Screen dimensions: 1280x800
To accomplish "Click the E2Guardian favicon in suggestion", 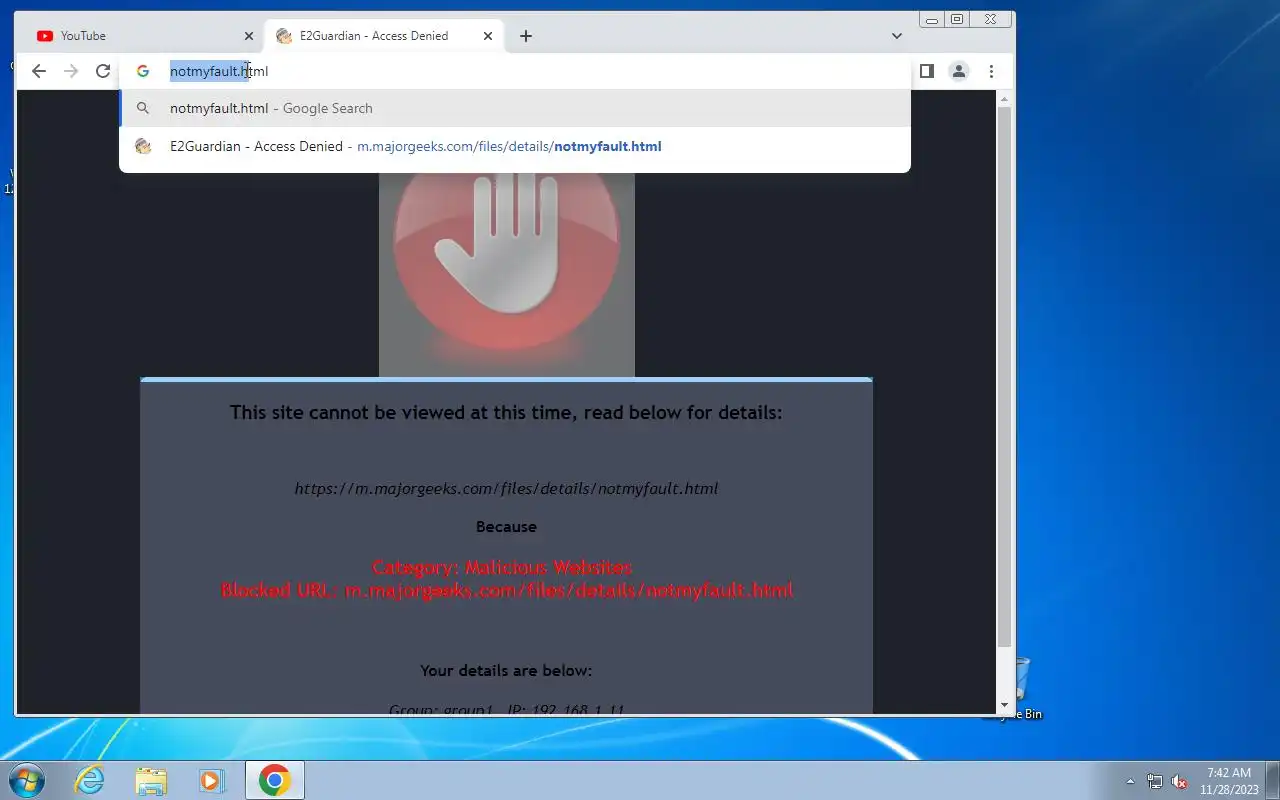I will pyautogui.click(x=143, y=146).
